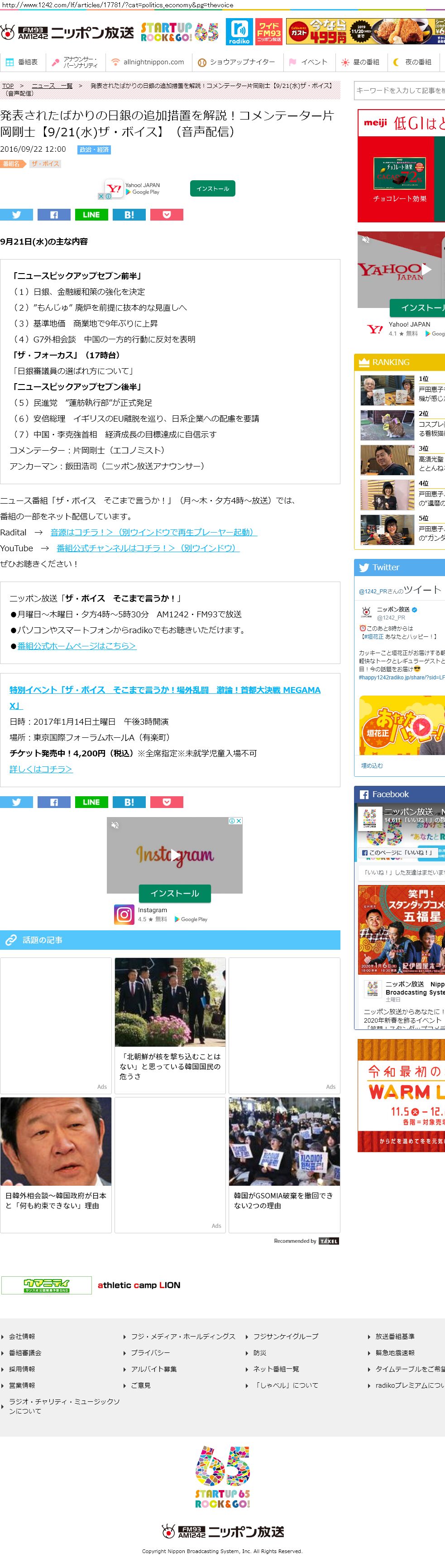Unmute the Yahoo Japan sidebar video

tap(366, 240)
